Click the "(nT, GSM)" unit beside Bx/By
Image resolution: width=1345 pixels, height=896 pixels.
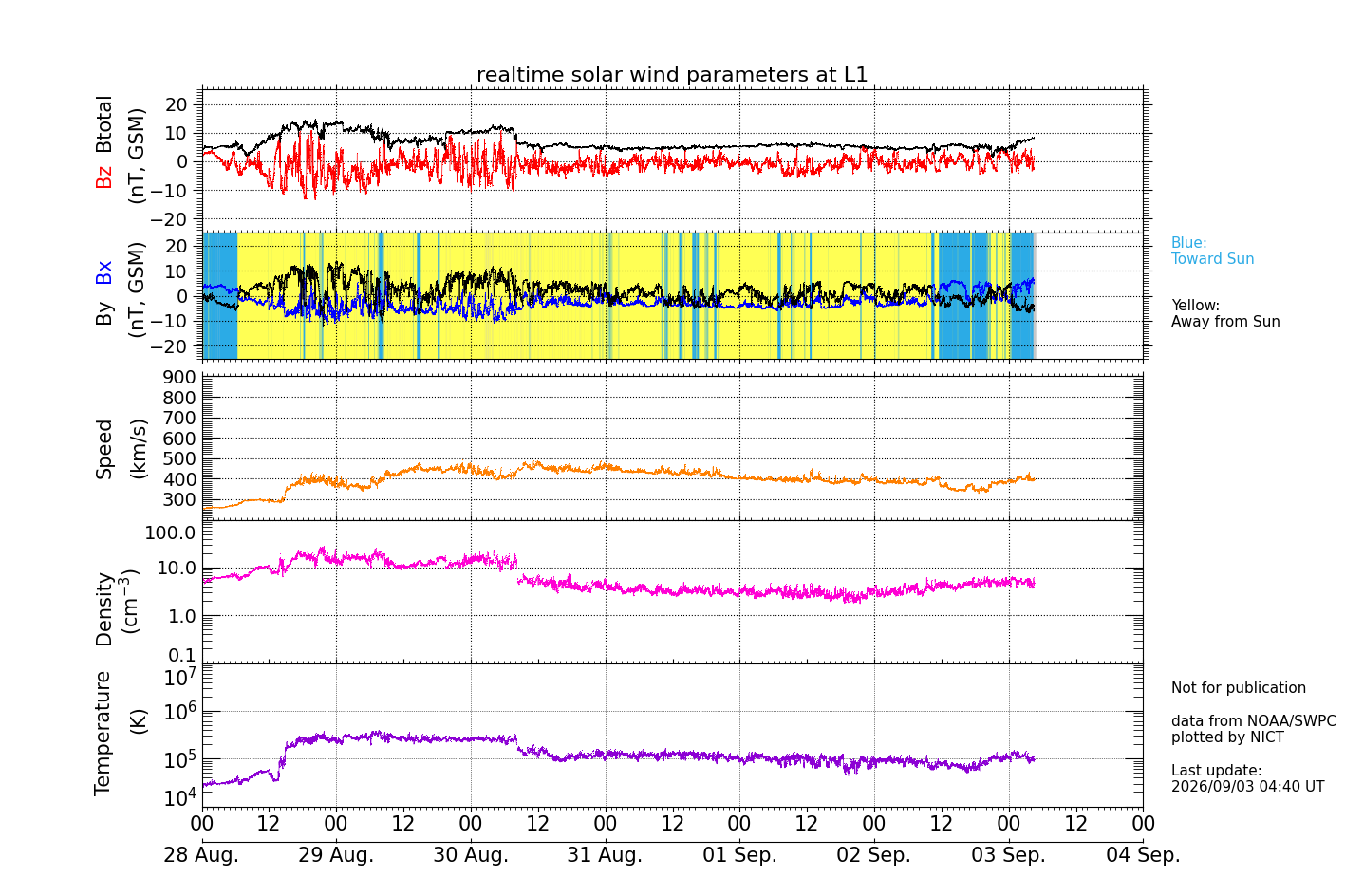point(138,289)
